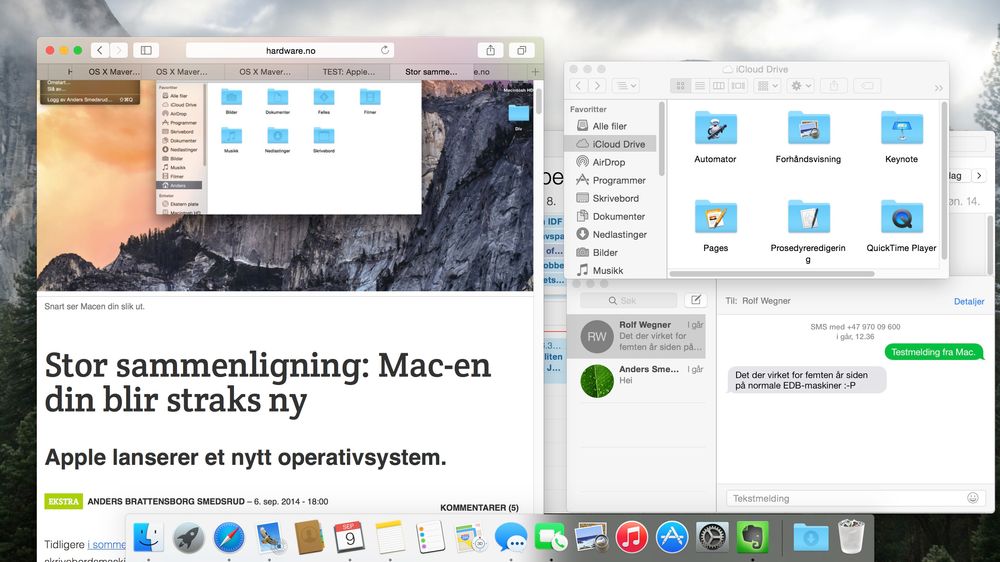Open AirDrop from the Finder sidebar
Image resolution: width=1000 pixels, height=562 pixels.
click(x=611, y=162)
